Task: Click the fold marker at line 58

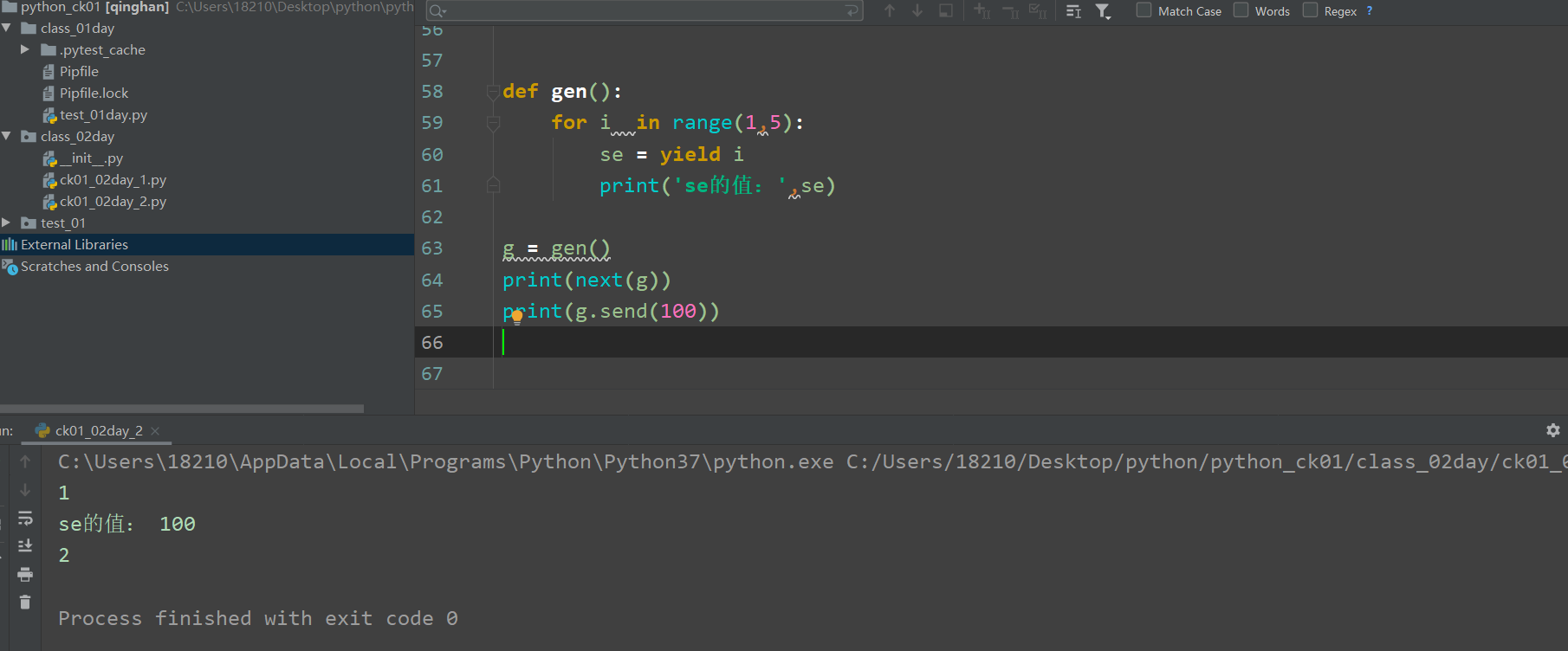Action: click(493, 92)
